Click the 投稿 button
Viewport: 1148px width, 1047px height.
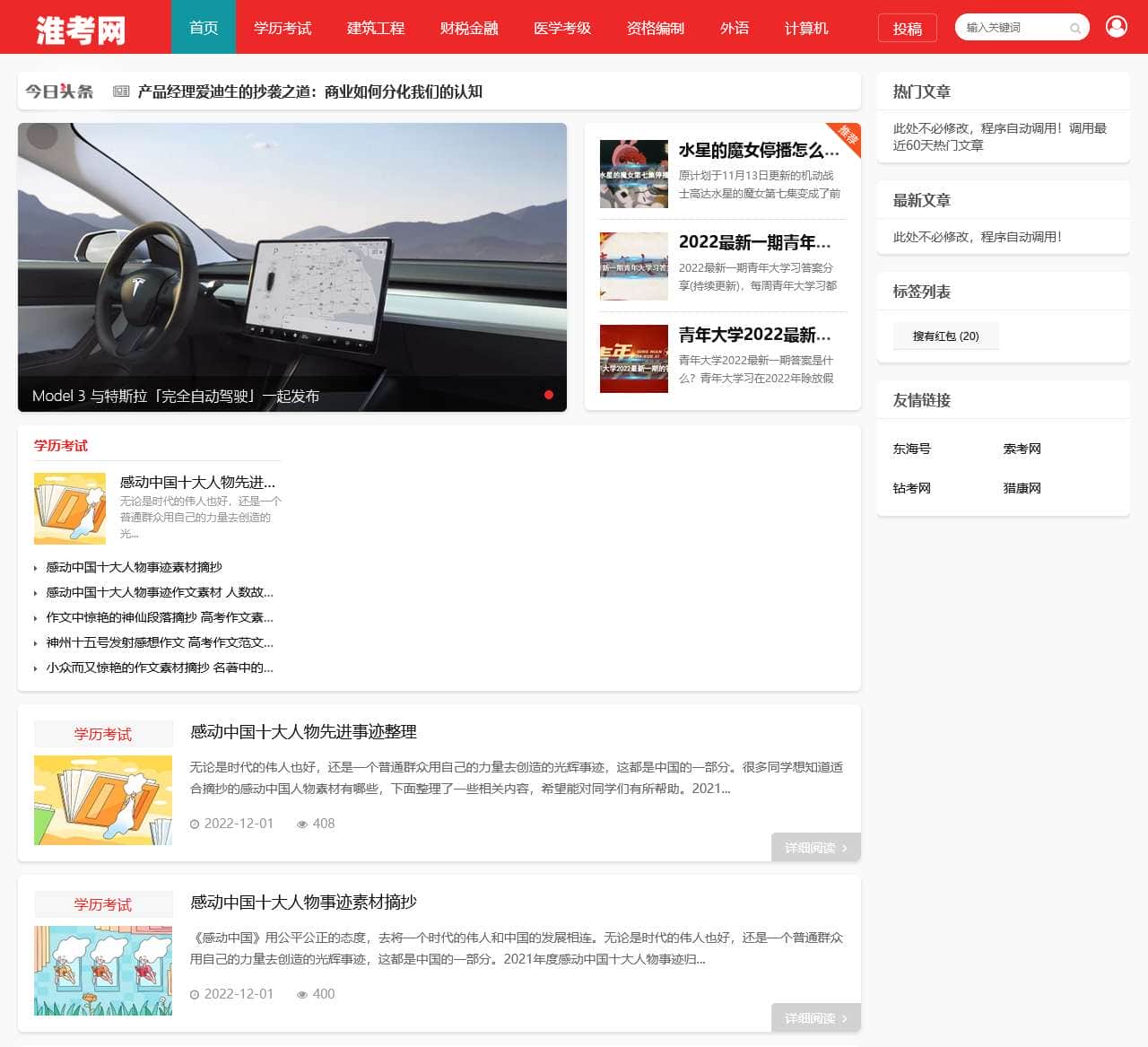(908, 29)
